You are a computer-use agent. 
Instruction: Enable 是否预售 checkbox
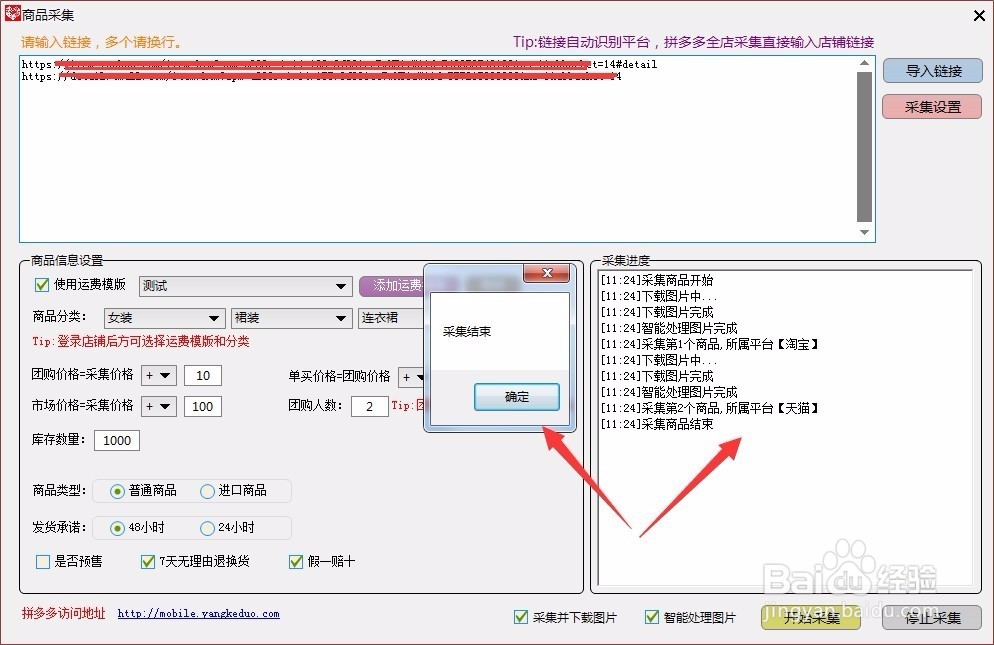(42, 561)
